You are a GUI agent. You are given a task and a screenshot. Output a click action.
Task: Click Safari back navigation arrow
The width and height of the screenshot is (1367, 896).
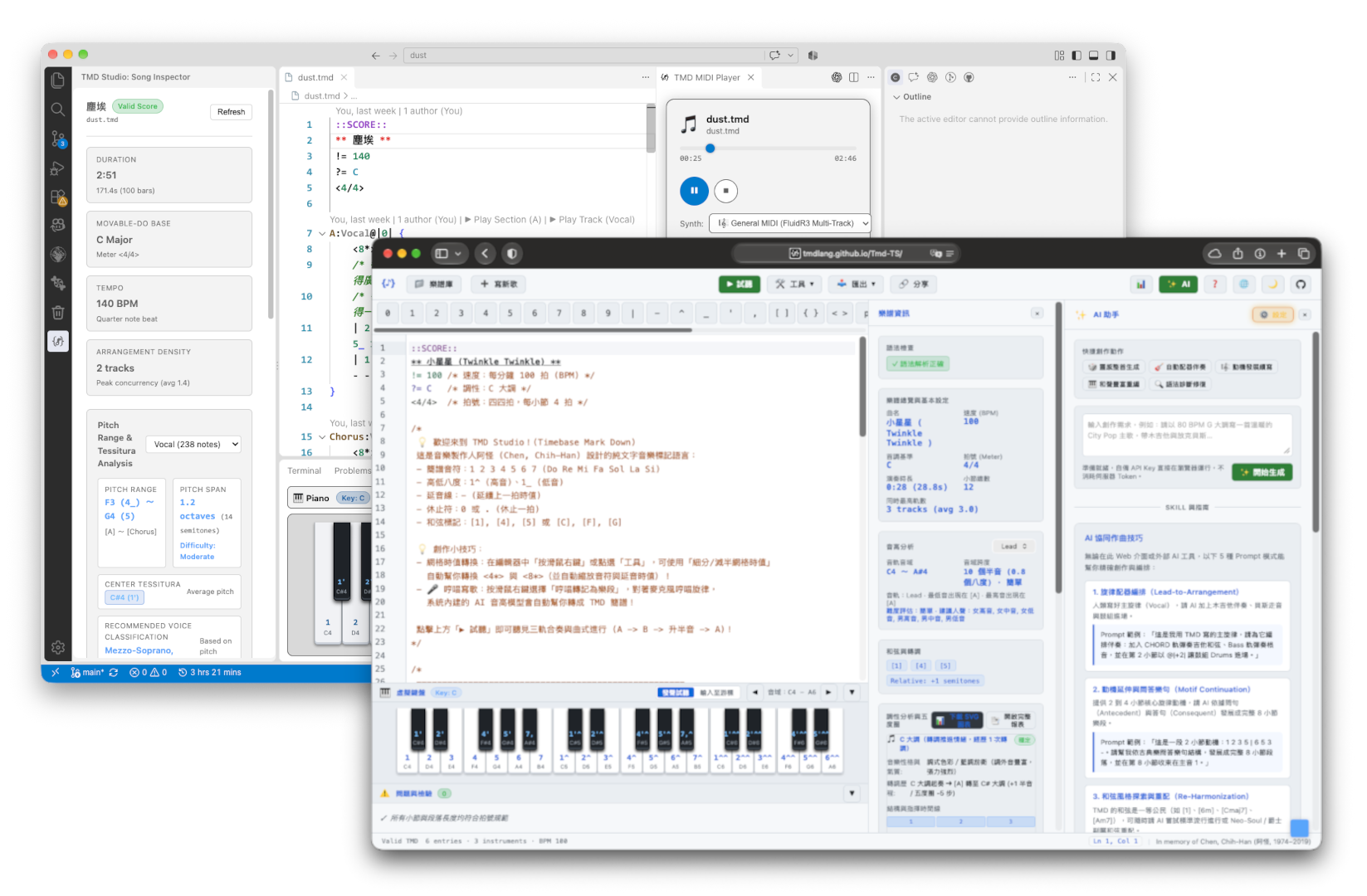(x=486, y=253)
